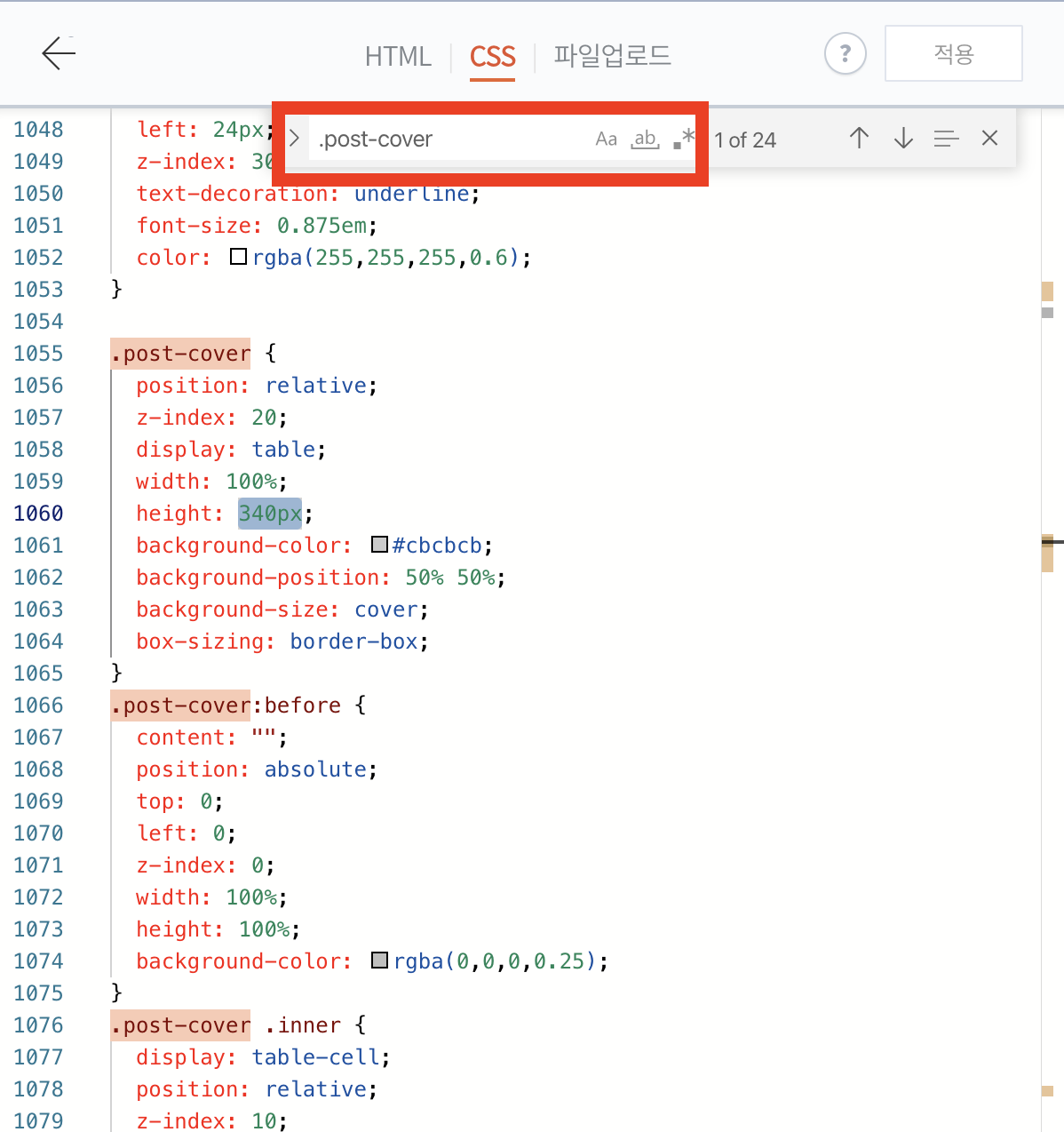
Task: Open color swatch for rgba(255,255,255,0.6)
Action: pyautogui.click(x=238, y=257)
